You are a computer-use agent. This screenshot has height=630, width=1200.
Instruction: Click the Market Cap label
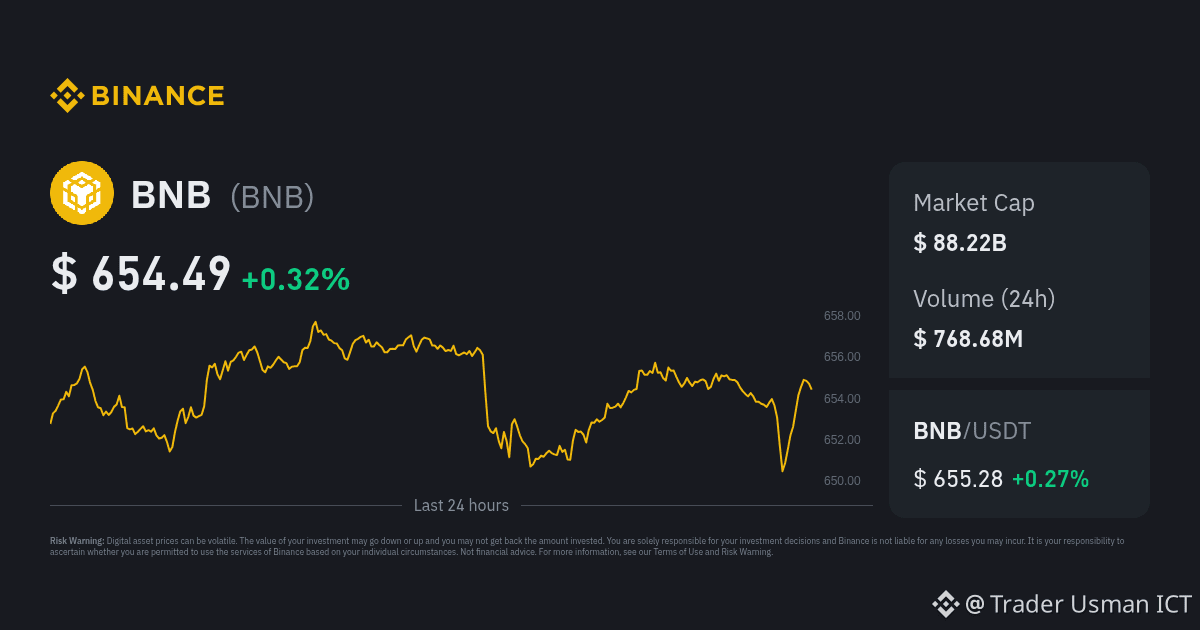974,203
